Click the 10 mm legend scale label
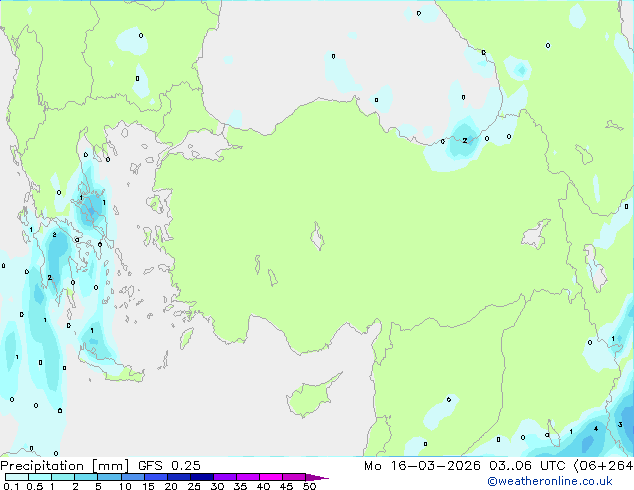 [x=124, y=487]
